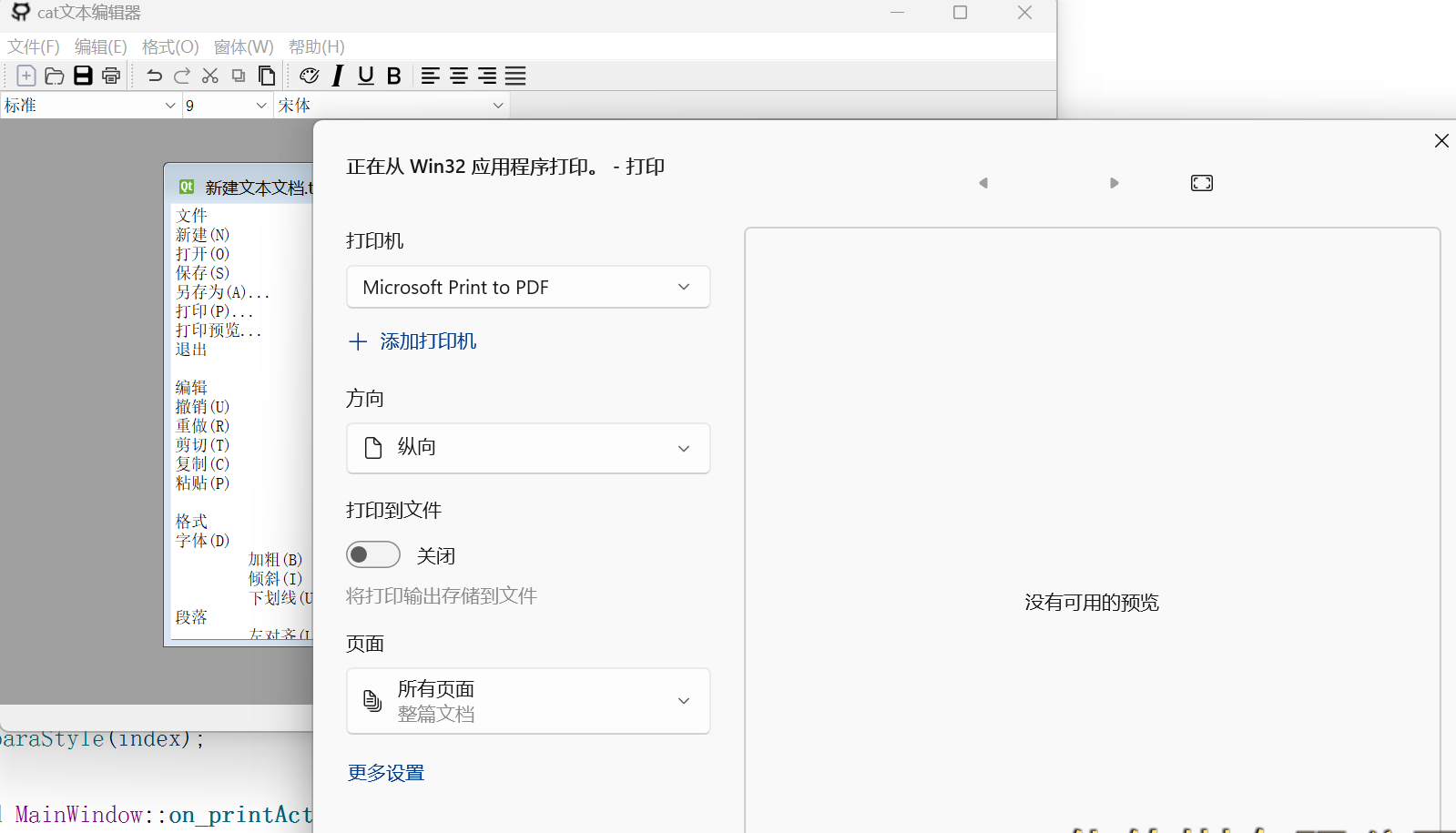This screenshot has height=833, width=1456.
Task: Open the font size dropdown showing 9
Action: pyautogui.click(x=228, y=106)
